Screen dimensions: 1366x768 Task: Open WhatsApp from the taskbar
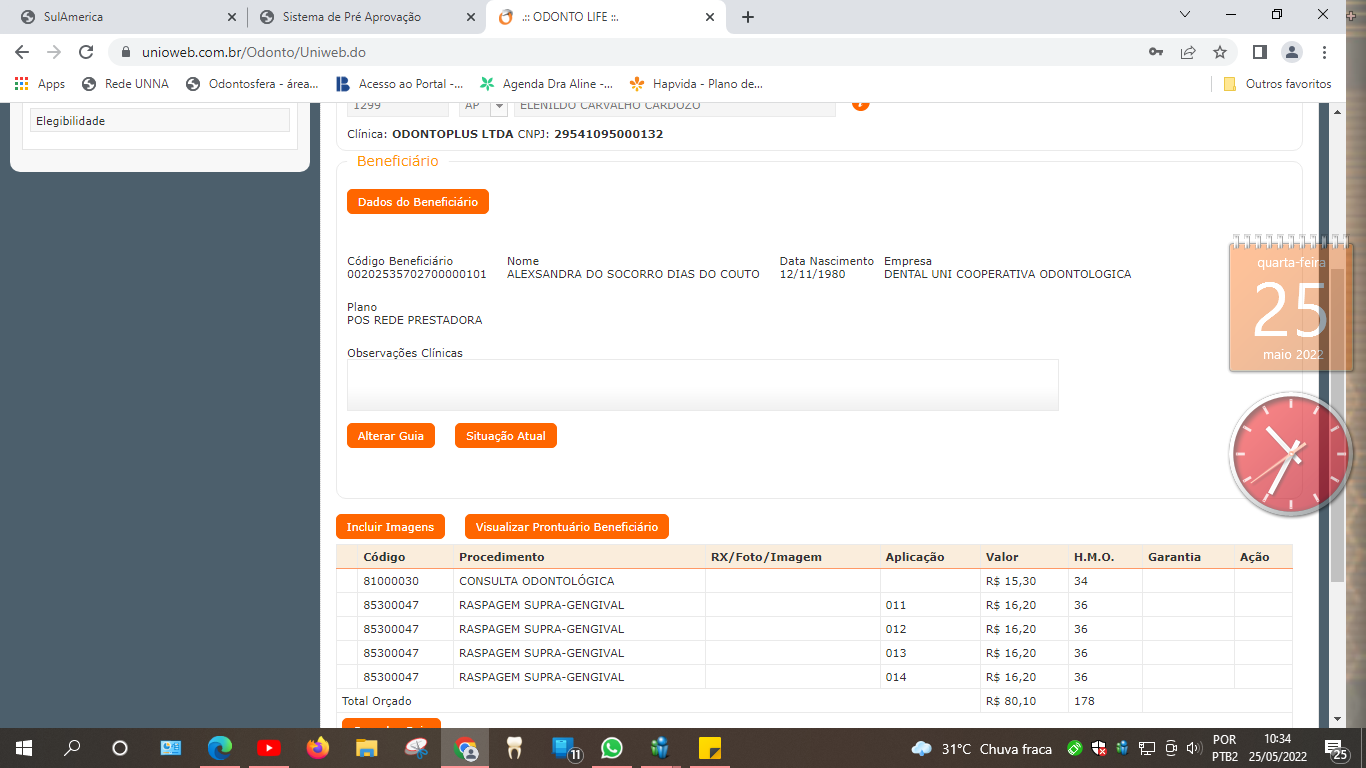pos(611,748)
